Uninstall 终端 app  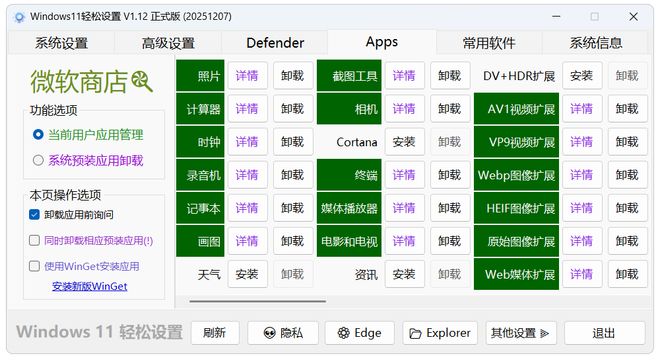tap(450, 175)
